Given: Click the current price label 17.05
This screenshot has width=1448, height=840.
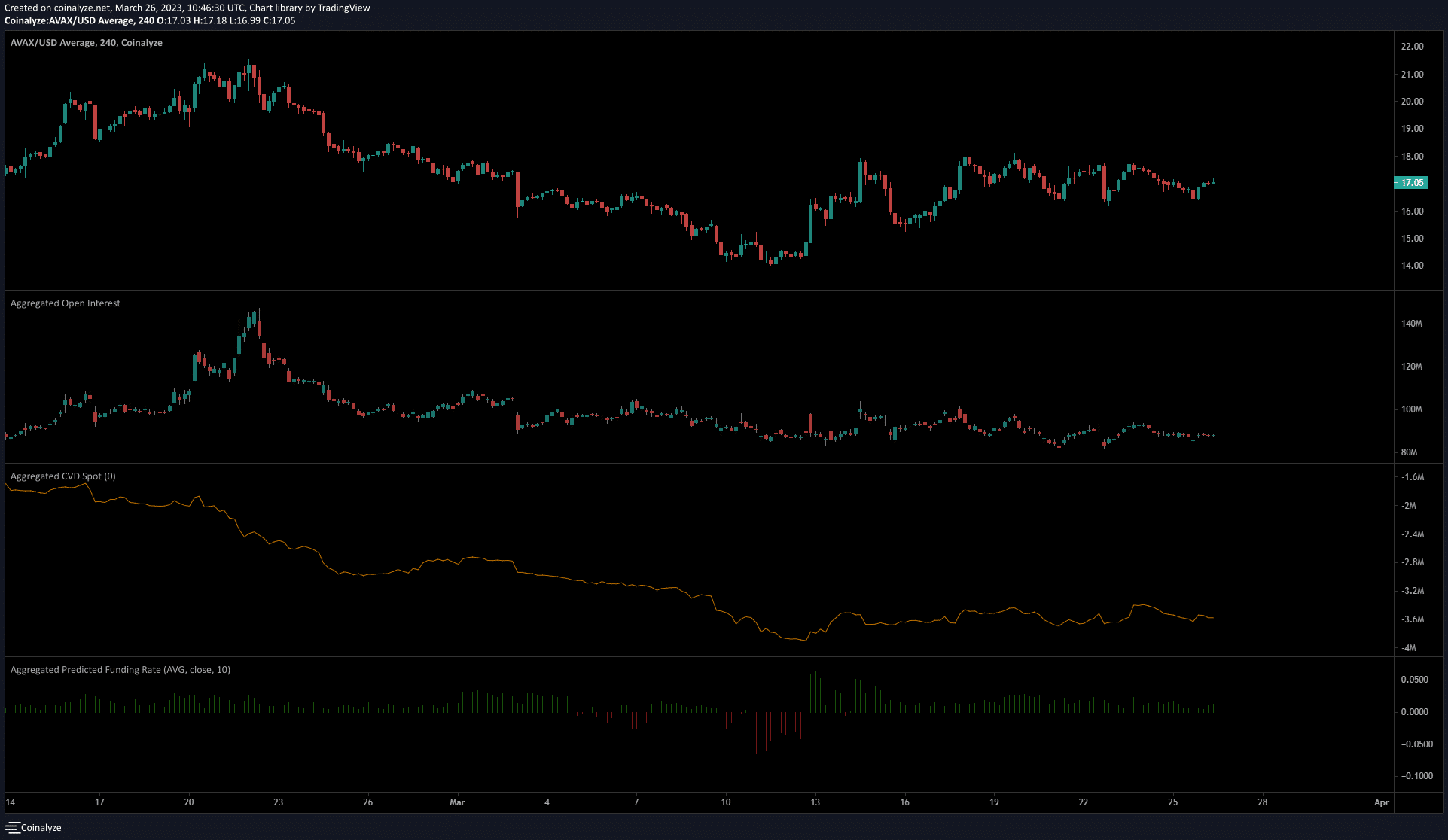Looking at the screenshot, I should pos(1411,183).
